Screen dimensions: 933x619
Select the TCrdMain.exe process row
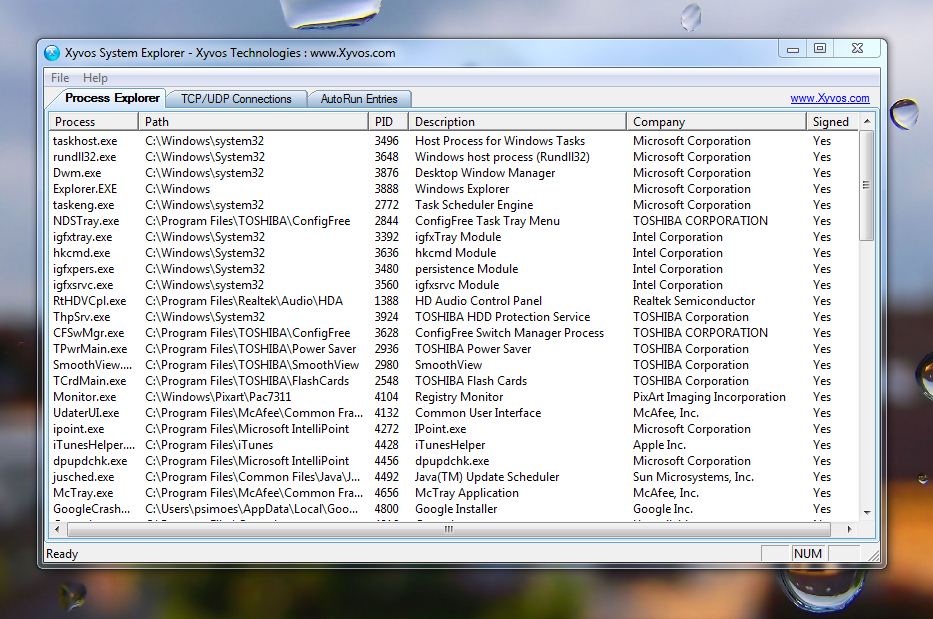click(x=453, y=381)
